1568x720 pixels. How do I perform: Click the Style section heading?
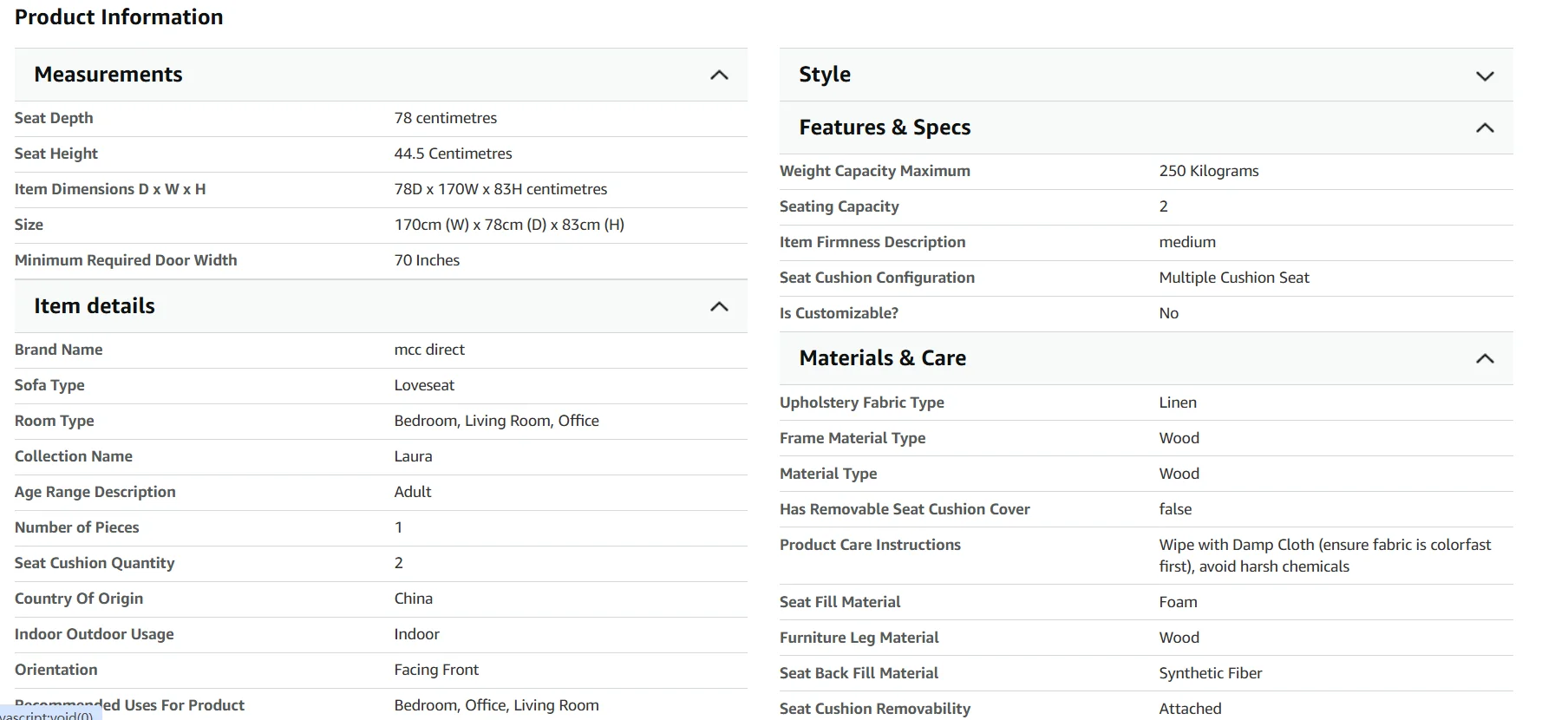(825, 75)
